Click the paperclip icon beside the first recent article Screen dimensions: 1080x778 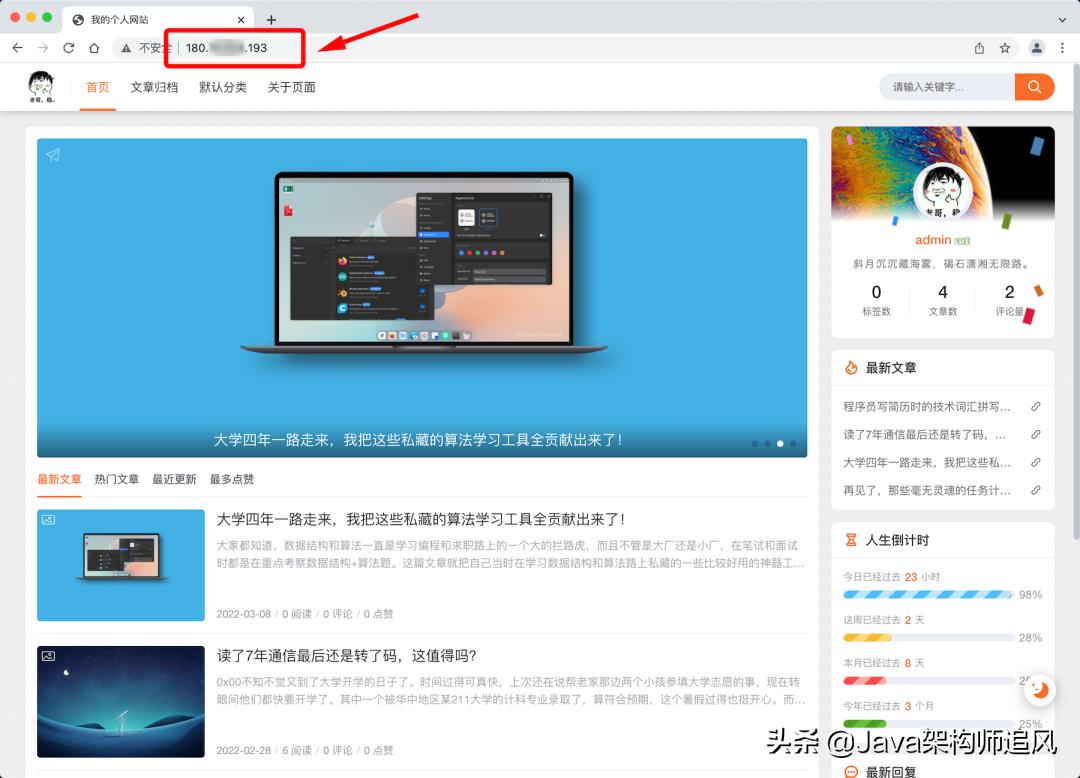point(1036,405)
